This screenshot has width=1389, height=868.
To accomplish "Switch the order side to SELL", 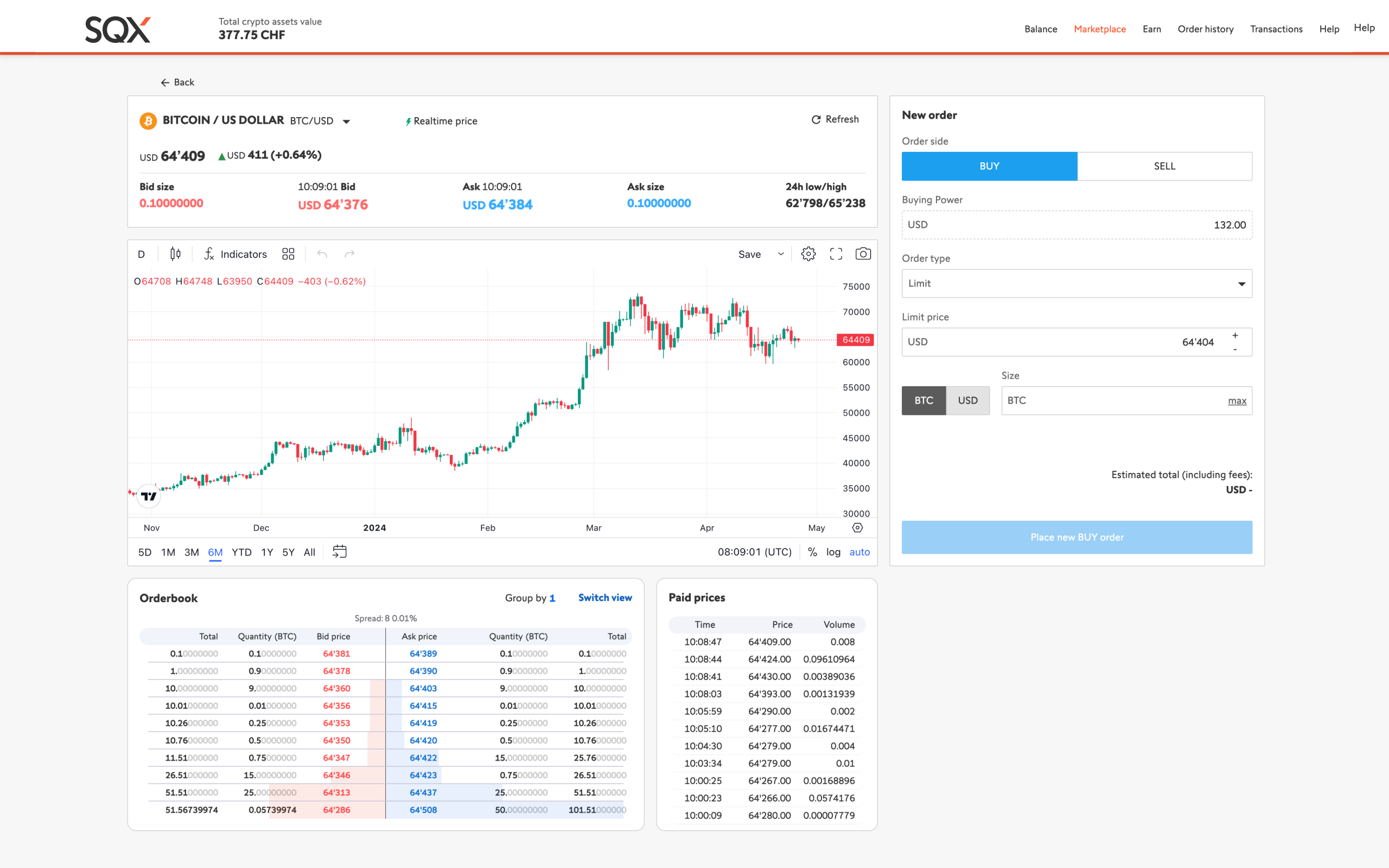I will point(1164,166).
